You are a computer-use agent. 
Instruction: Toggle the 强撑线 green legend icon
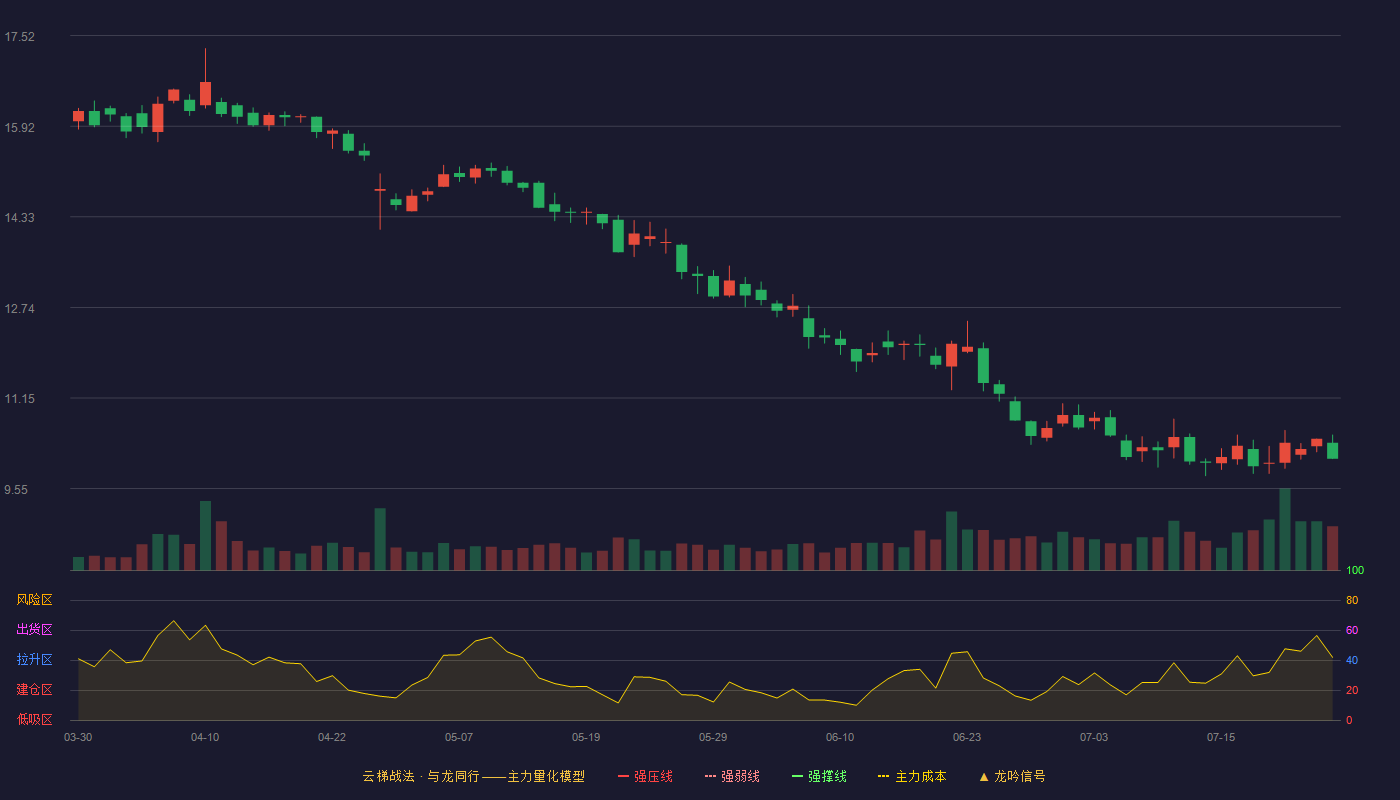pyautogui.click(x=797, y=776)
